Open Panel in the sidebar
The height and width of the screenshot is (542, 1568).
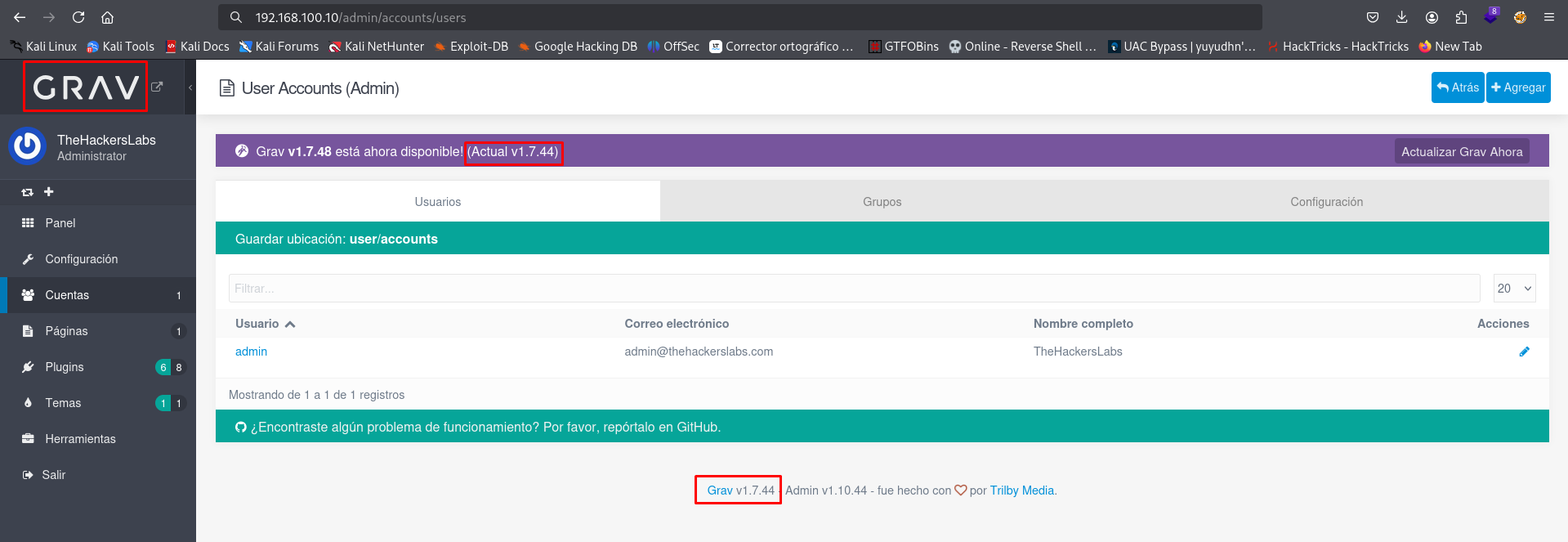click(x=98, y=223)
